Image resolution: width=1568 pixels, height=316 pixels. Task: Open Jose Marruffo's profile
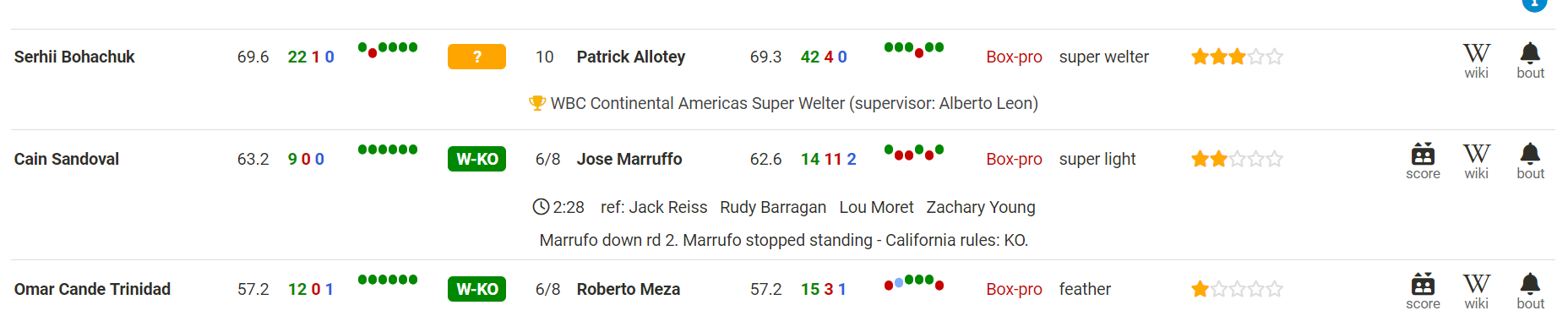[x=629, y=159]
